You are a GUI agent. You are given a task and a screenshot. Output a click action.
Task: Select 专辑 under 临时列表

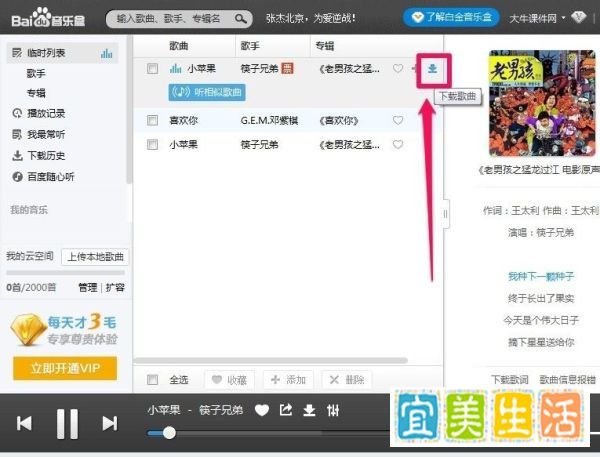coord(36,93)
